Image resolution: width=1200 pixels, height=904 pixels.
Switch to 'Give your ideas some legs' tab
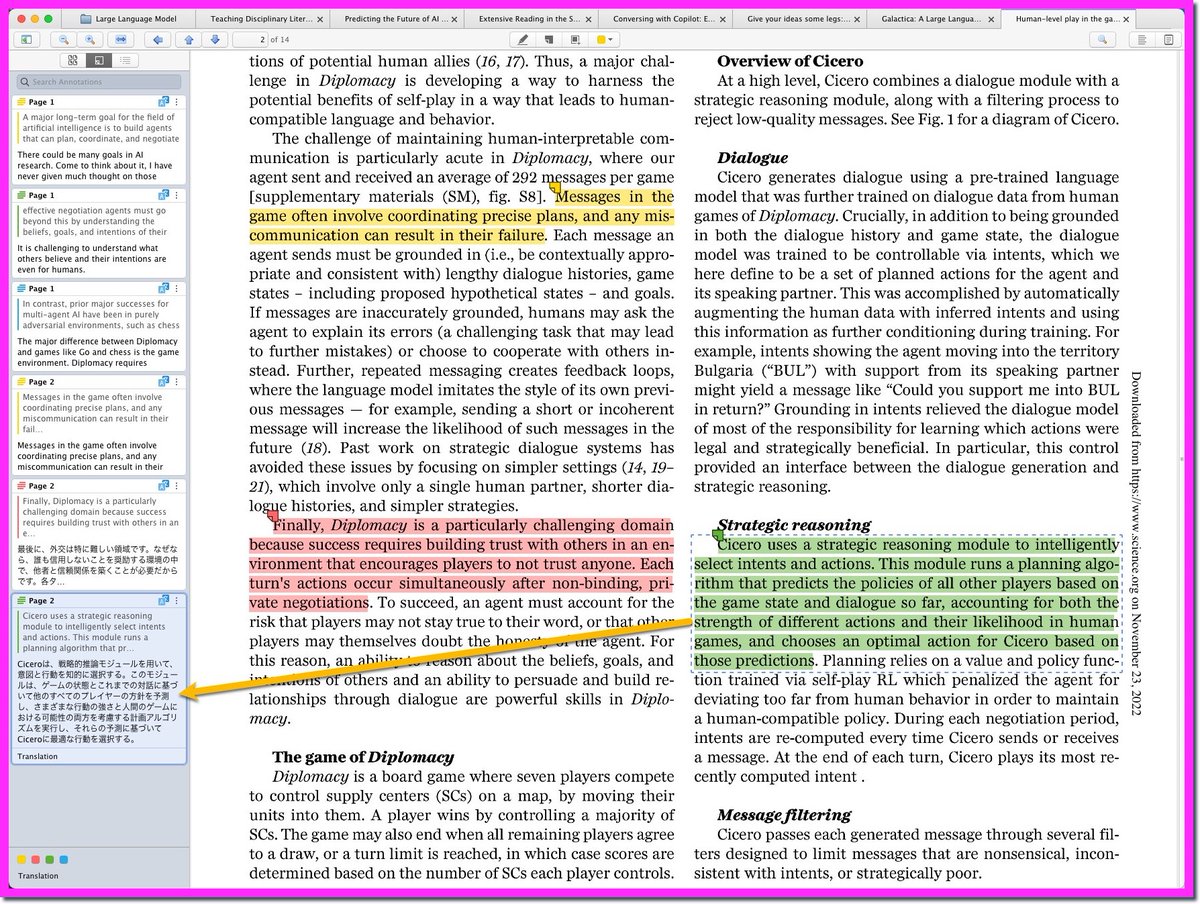802,18
